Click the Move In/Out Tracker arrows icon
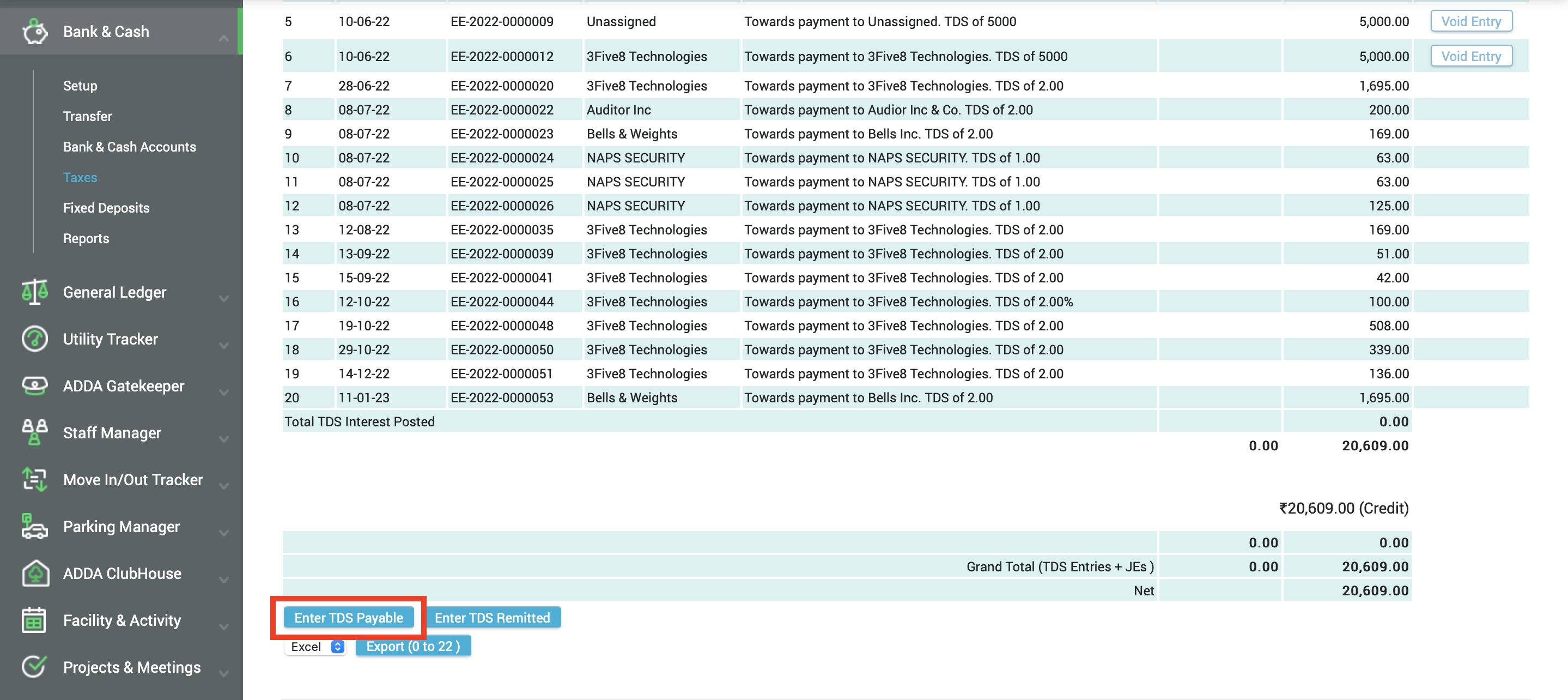Screen dimensions: 1568x700 coord(34,479)
